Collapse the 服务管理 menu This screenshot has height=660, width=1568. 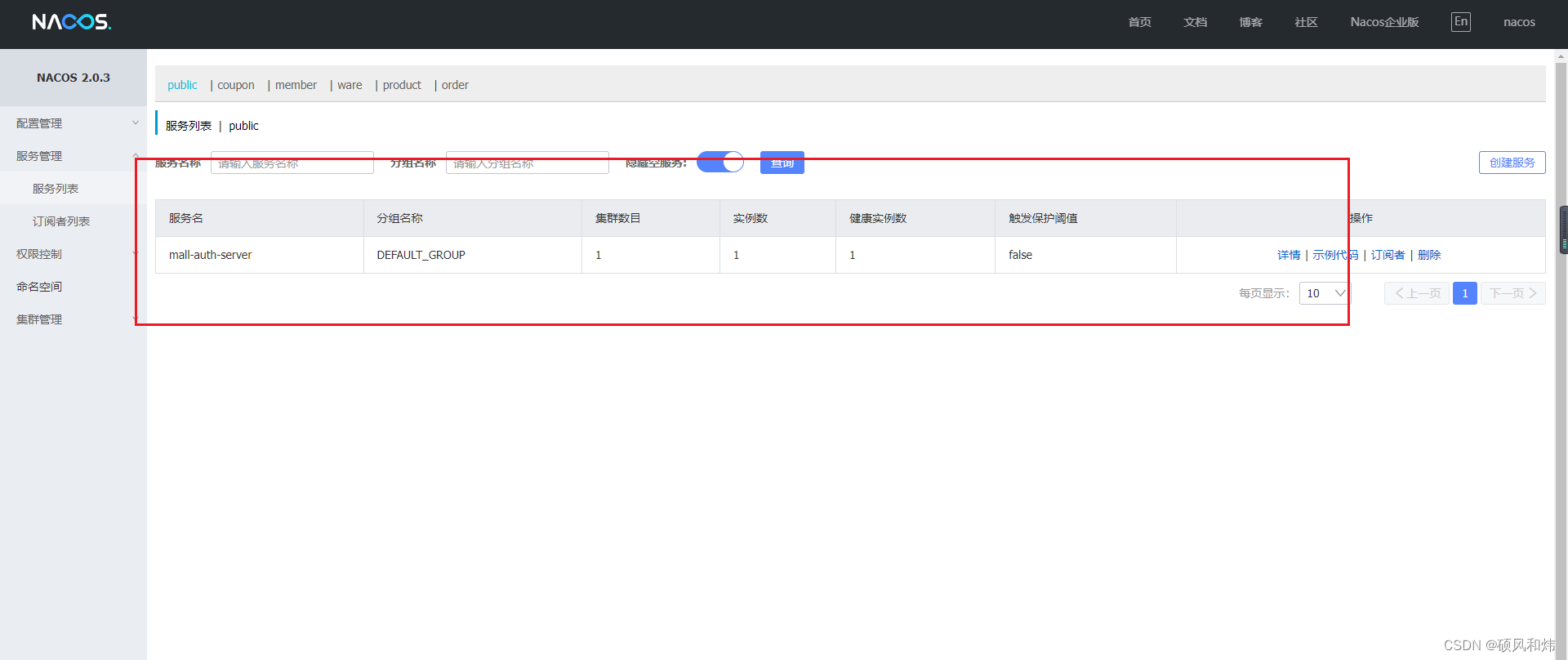[73, 156]
